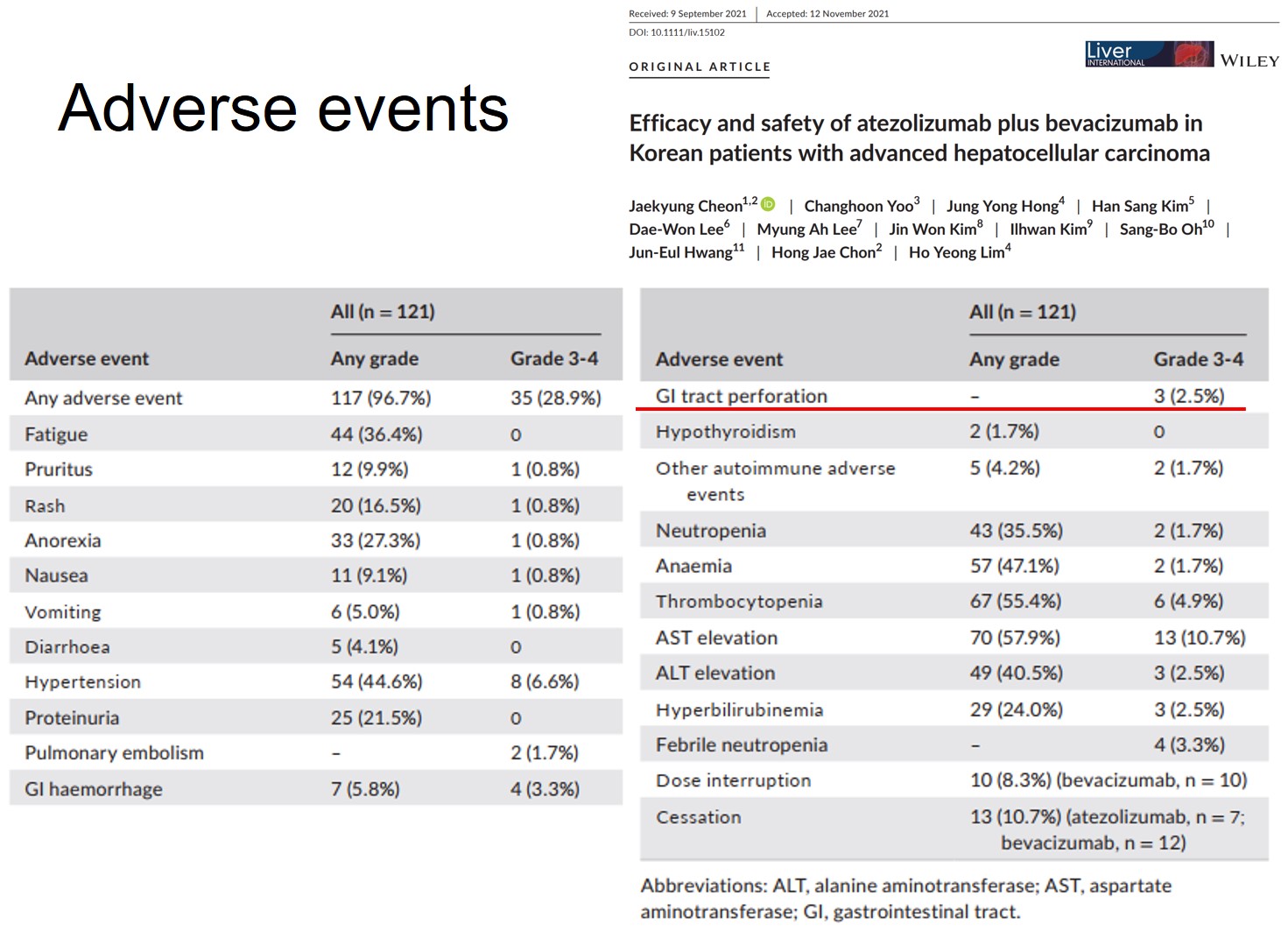The image size is (1288, 932).
Task: Click "Febrile neutropenia" row label
Action: [x=742, y=745]
